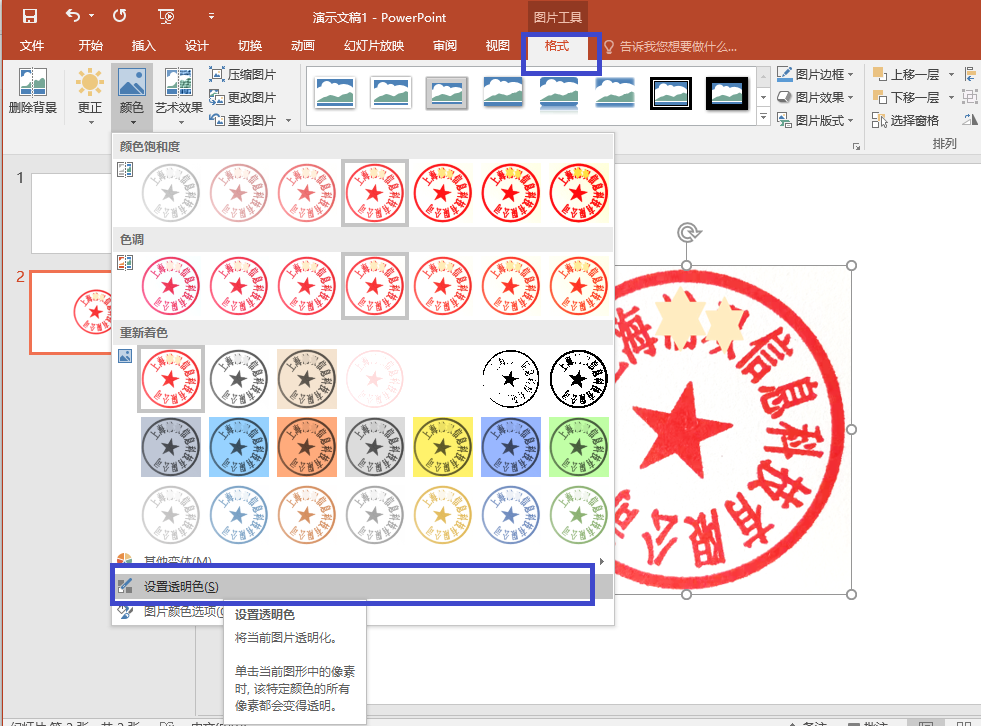Viewport: 981px width, 726px height.
Task: Open 图片边框 dropdown
Action: (815, 74)
